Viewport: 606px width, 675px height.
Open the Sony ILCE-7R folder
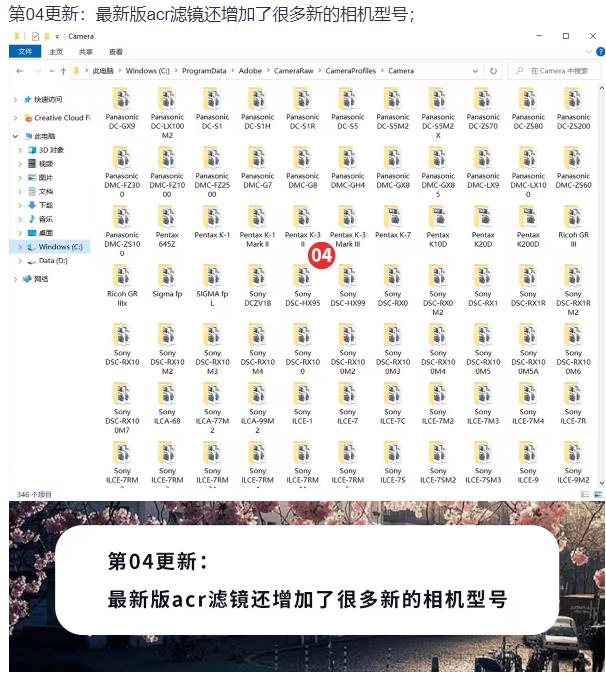point(573,403)
